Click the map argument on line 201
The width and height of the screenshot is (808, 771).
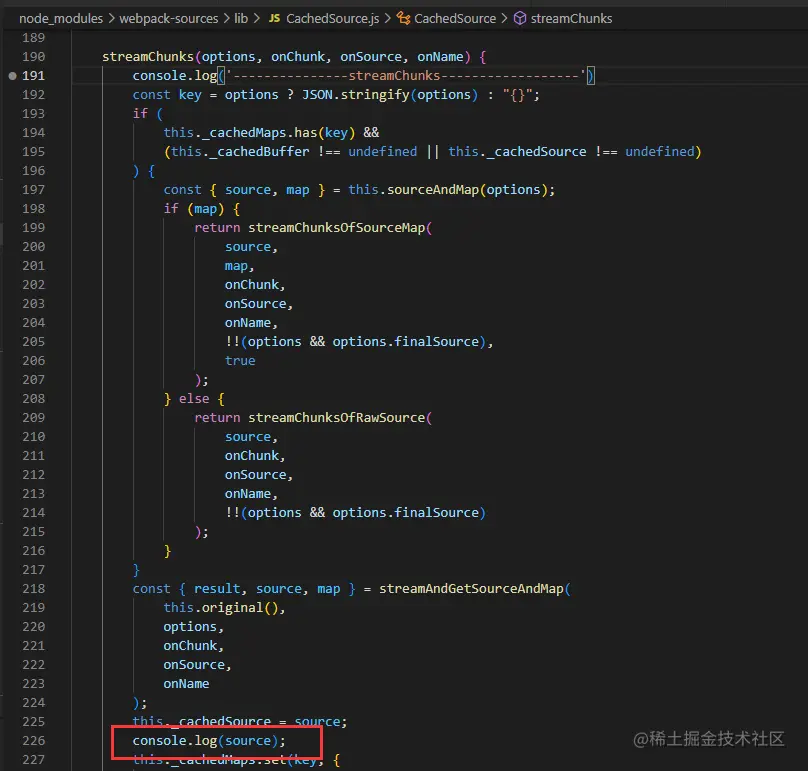(x=236, y=266)
